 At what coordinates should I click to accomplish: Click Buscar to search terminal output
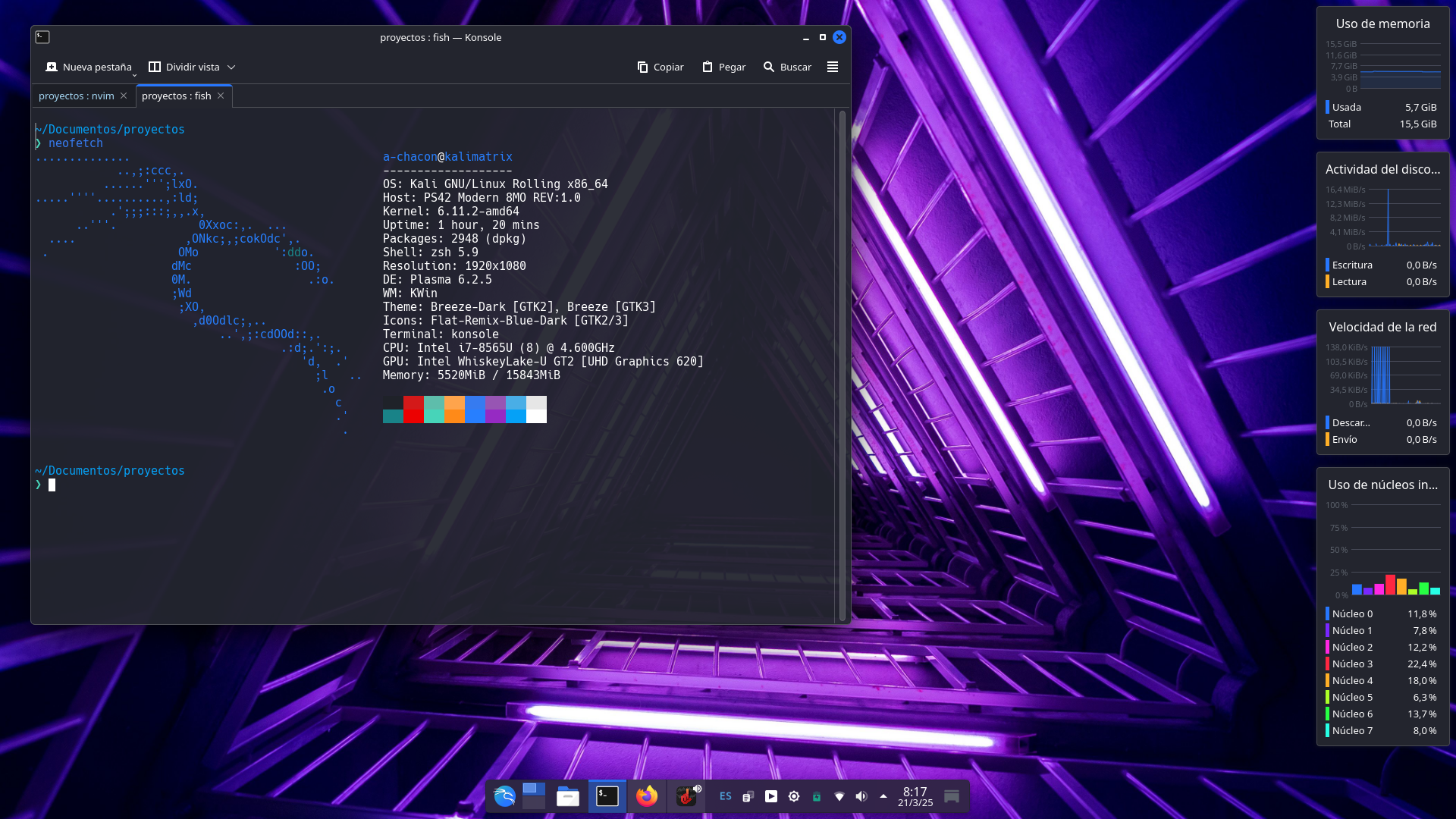[787, 67]
